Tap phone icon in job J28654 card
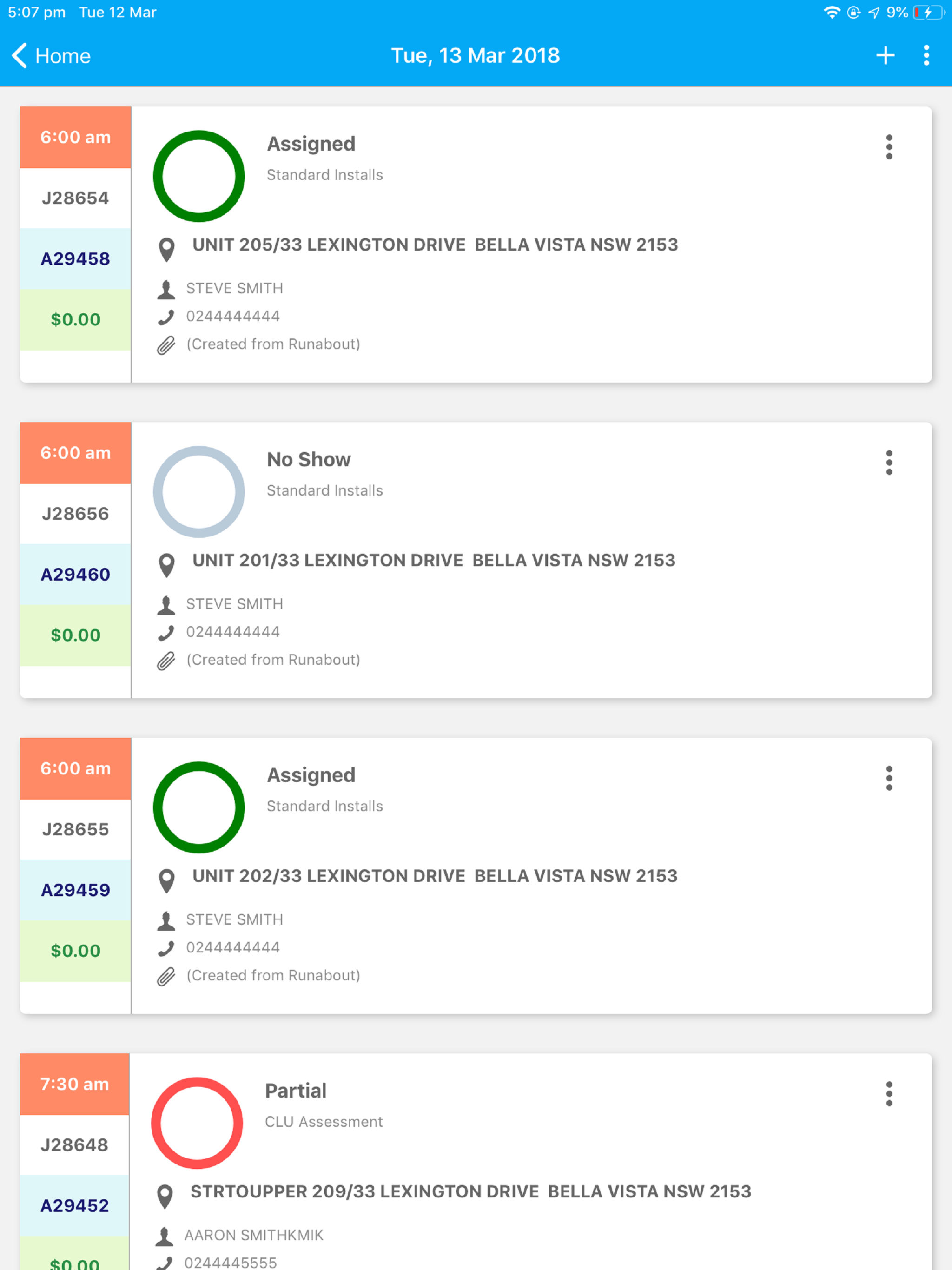The image size is (952, 1270). tap(166, 317)
